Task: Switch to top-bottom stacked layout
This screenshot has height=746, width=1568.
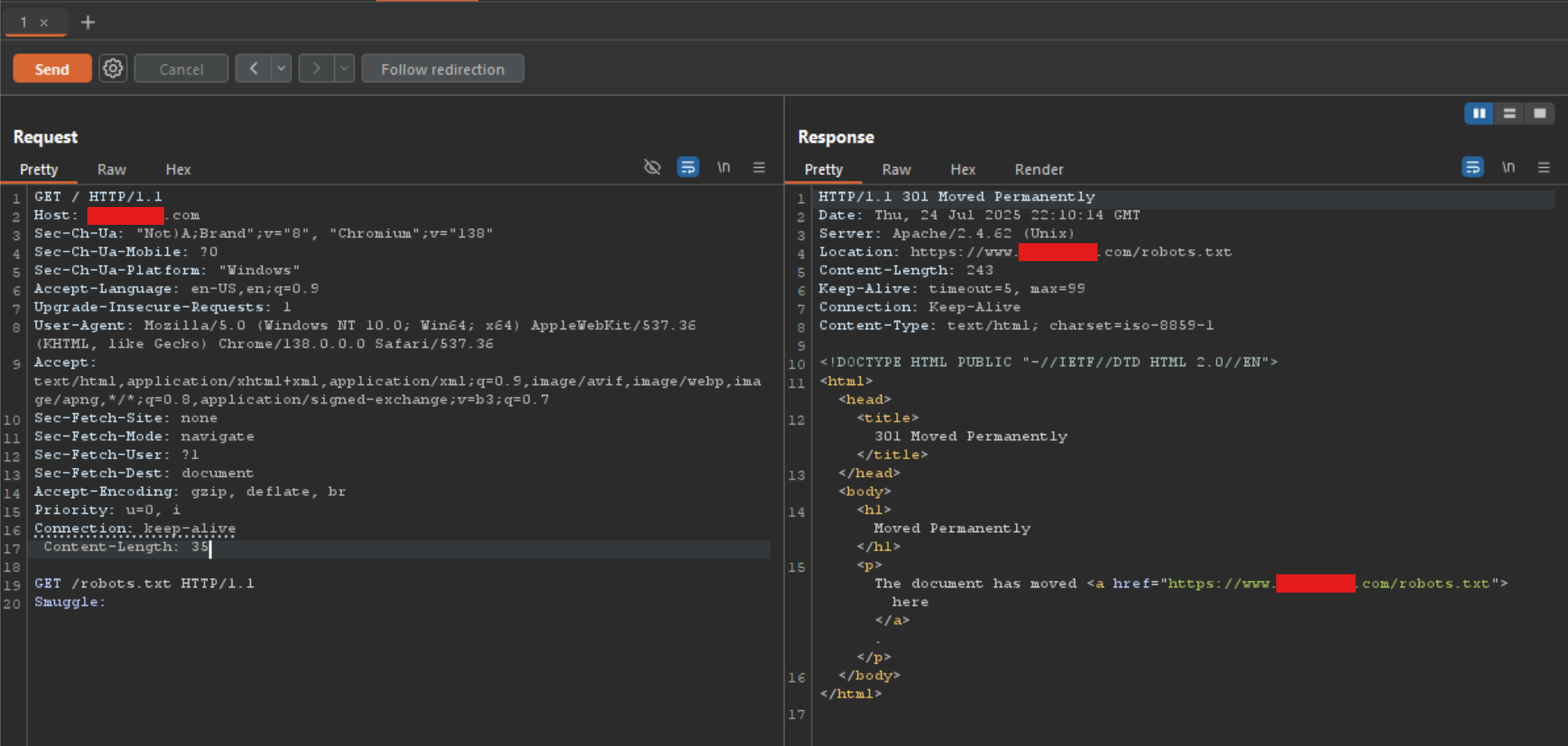Action: click(1509, 114)
